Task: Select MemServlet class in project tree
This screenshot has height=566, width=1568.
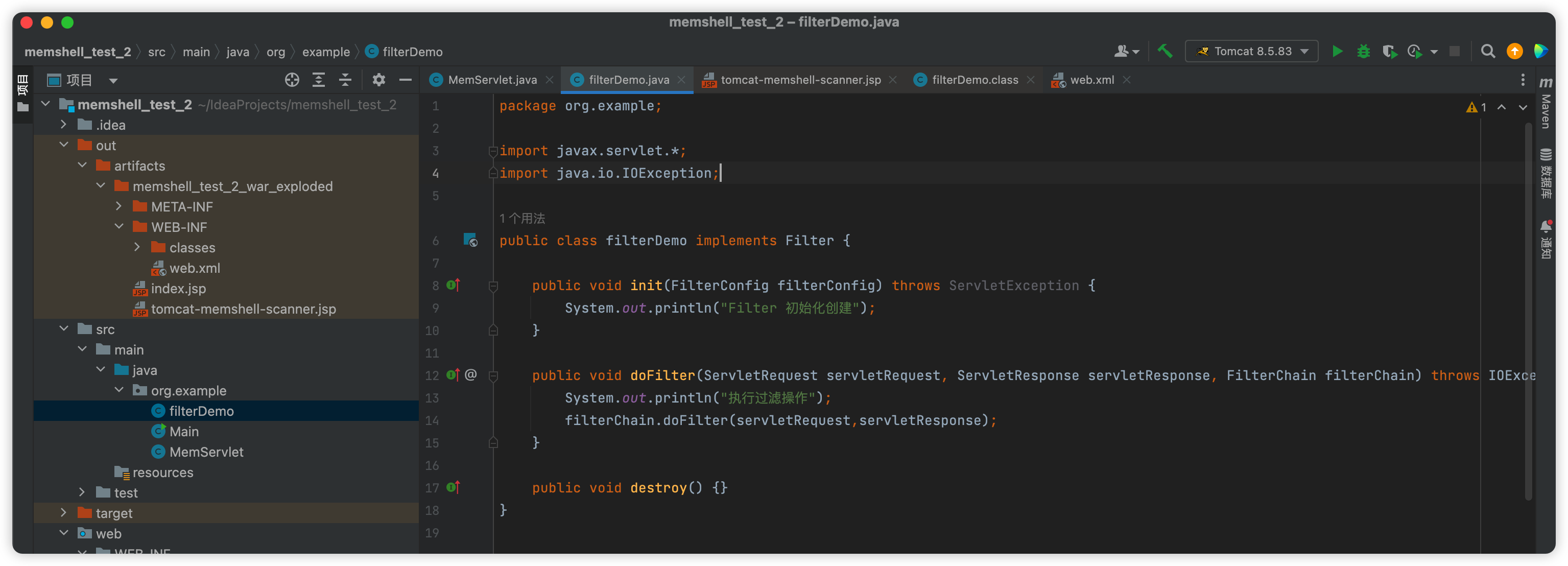Action: 206,452
